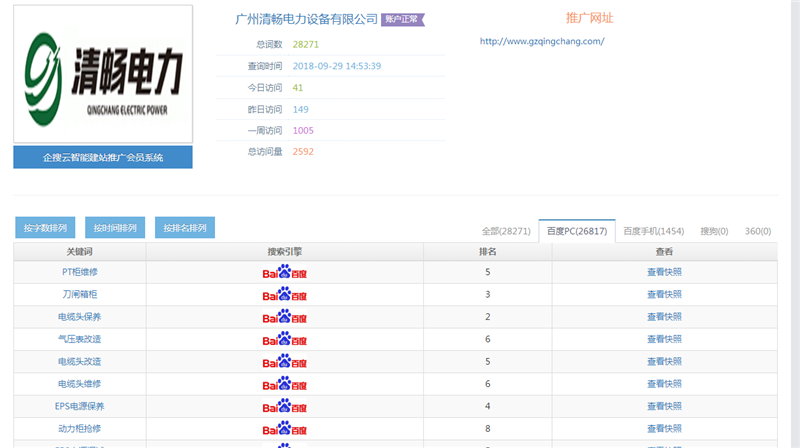Image resolution: width=800 pixels, height=448 pixels.
Task: Click the Baidu logo in 电缆头保养 row
Action: 284,317
